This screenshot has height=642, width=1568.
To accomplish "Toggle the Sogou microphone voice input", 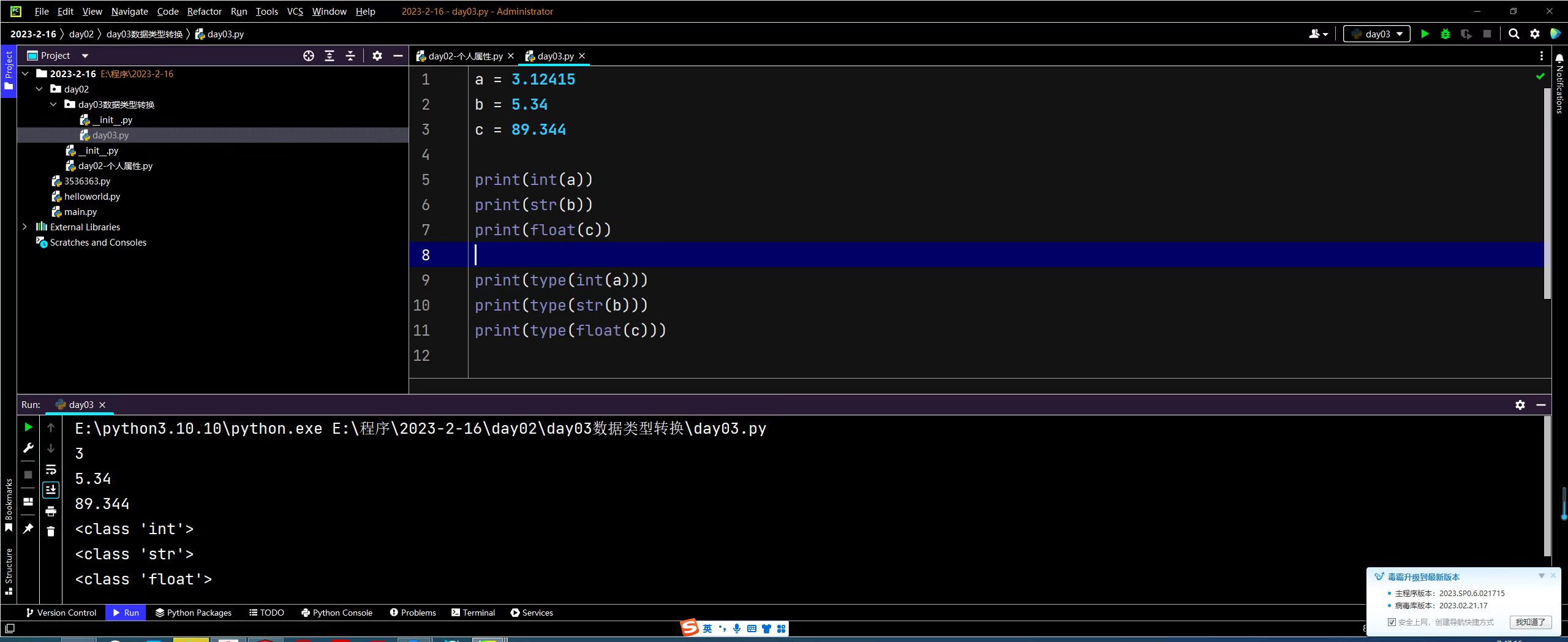I will [x=737, y=629].
